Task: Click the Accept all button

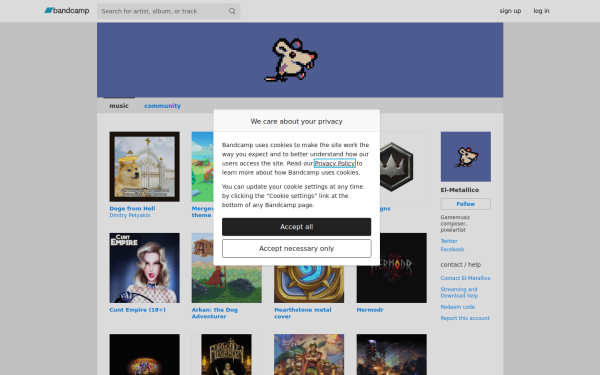Action: 297,227
